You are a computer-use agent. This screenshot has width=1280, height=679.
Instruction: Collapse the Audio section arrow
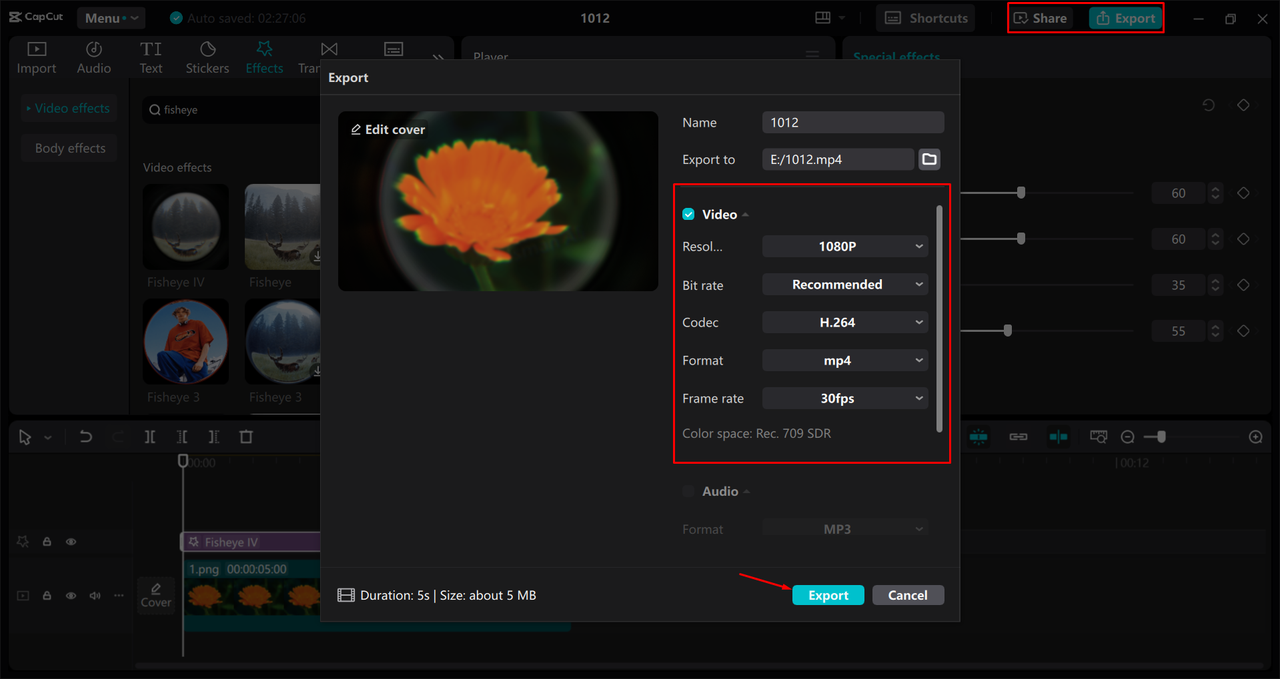click(x=746, y=491)
